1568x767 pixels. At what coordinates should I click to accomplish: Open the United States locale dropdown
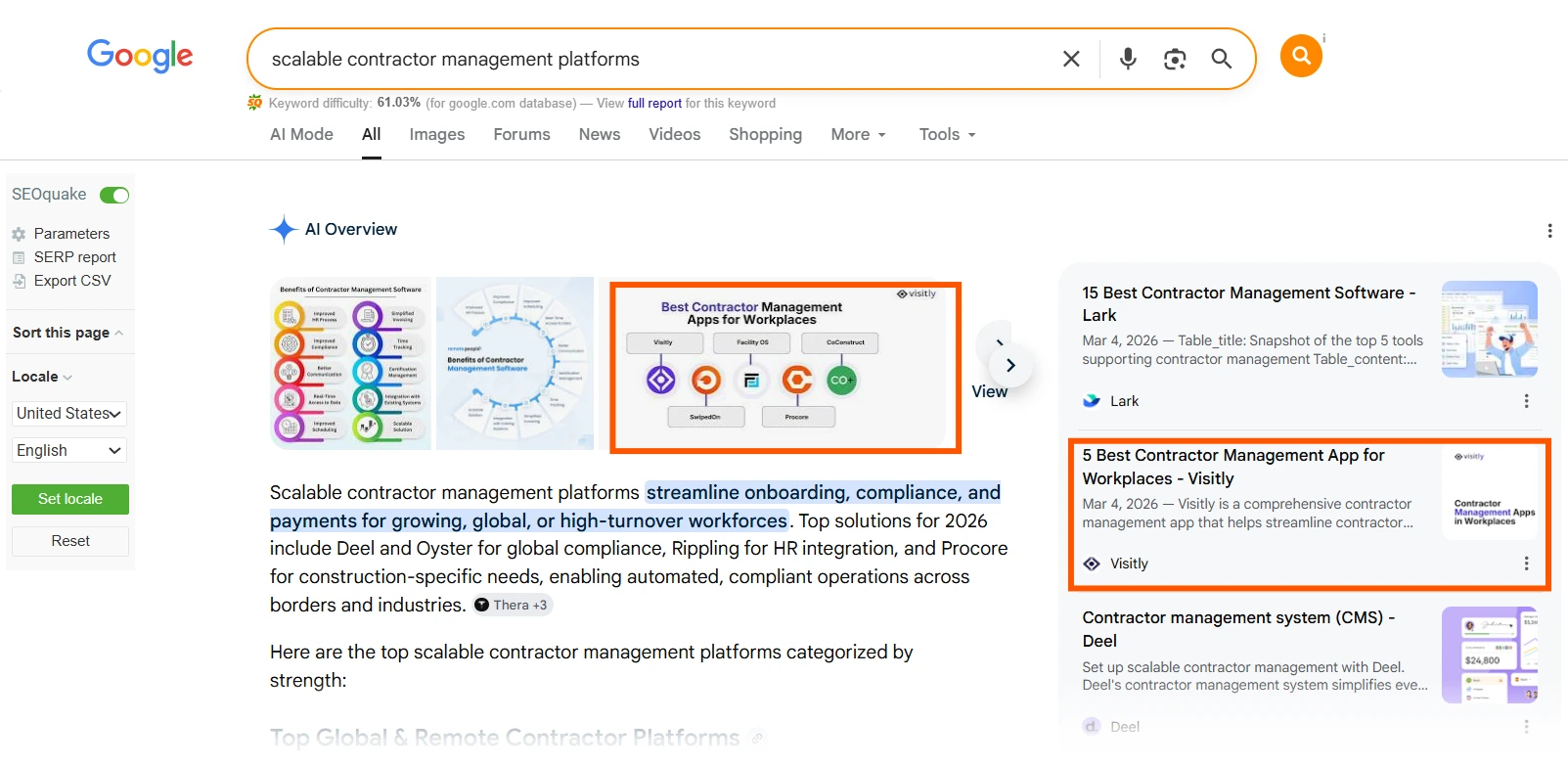coord(69,414)
